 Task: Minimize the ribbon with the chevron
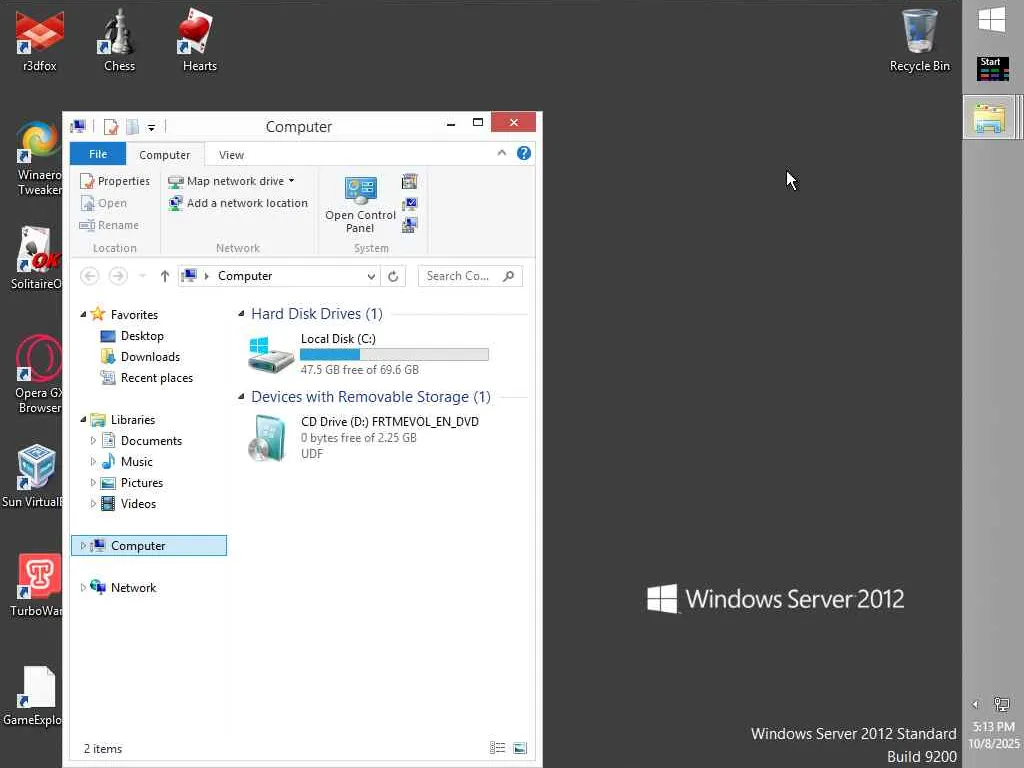tap(502, 153)
